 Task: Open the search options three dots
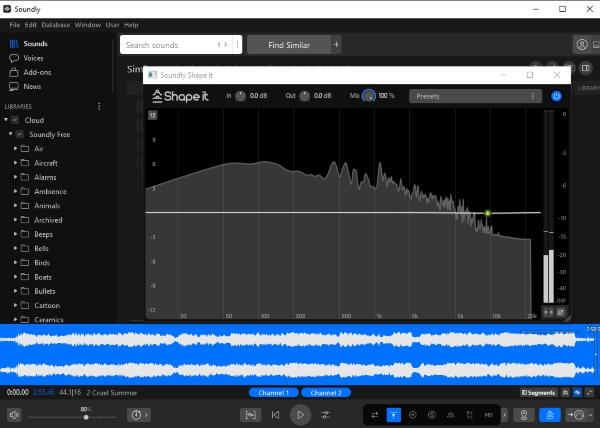[x=237, y=45]
